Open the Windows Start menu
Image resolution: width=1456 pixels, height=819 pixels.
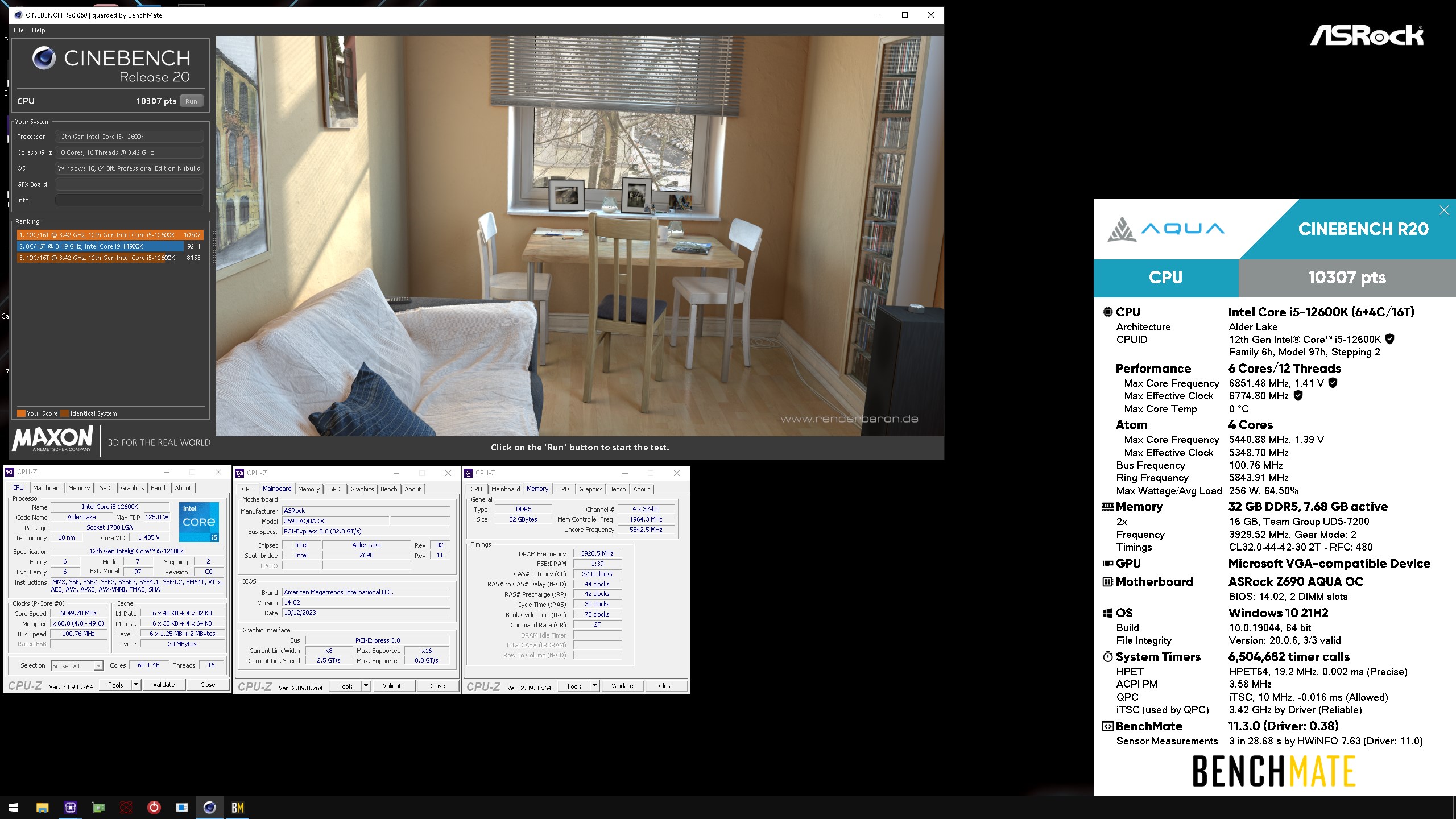coord(14,808)
